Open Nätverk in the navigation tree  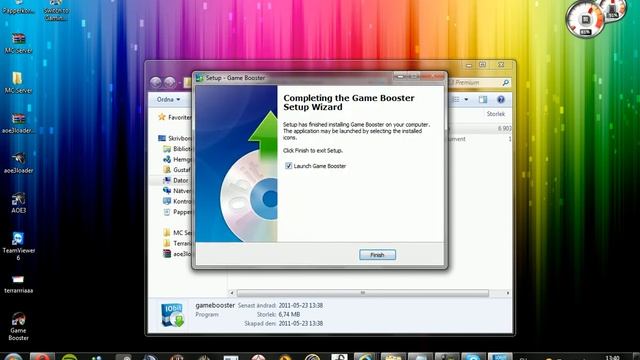point(177,191)
